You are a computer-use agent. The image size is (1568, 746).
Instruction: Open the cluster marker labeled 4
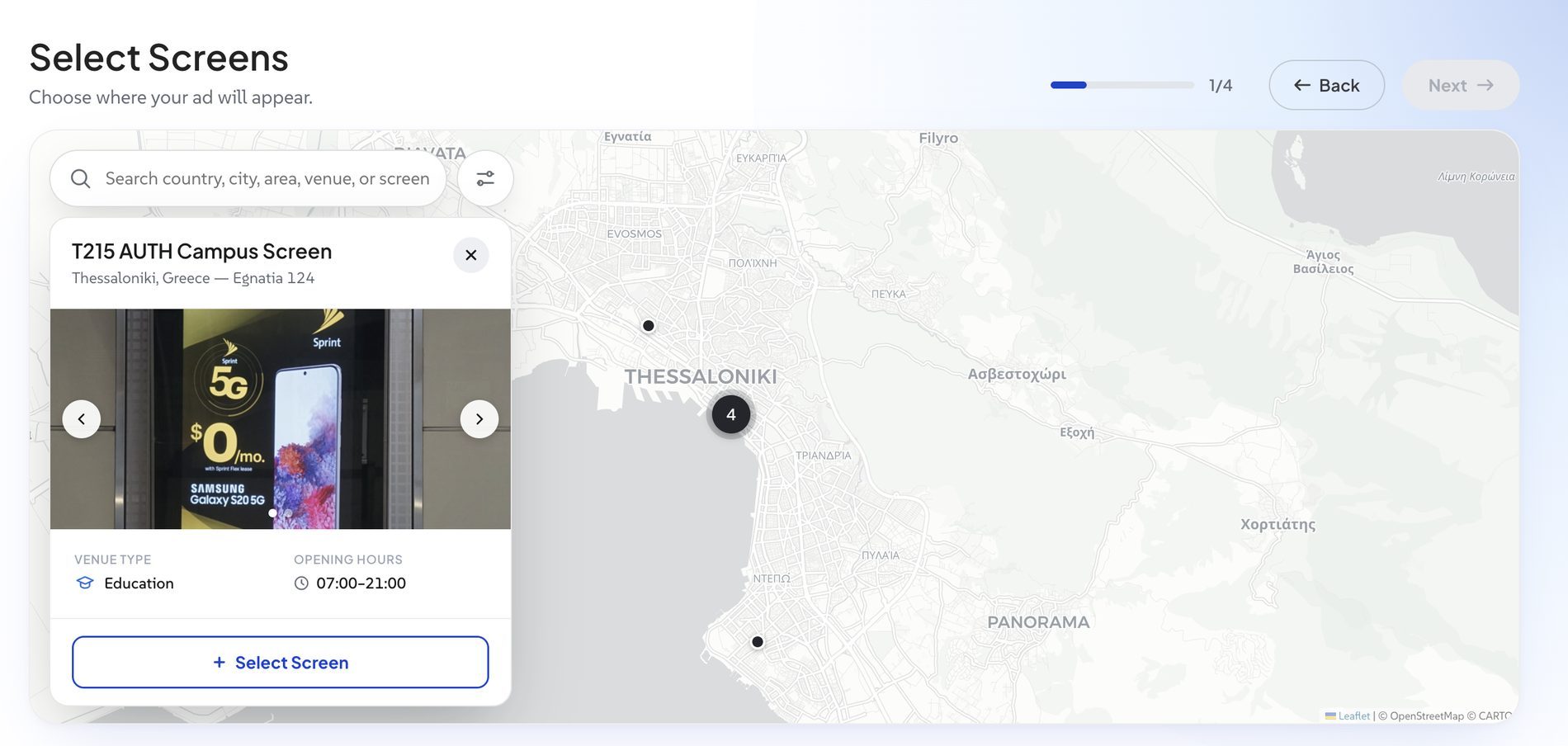tap(730, 414)
